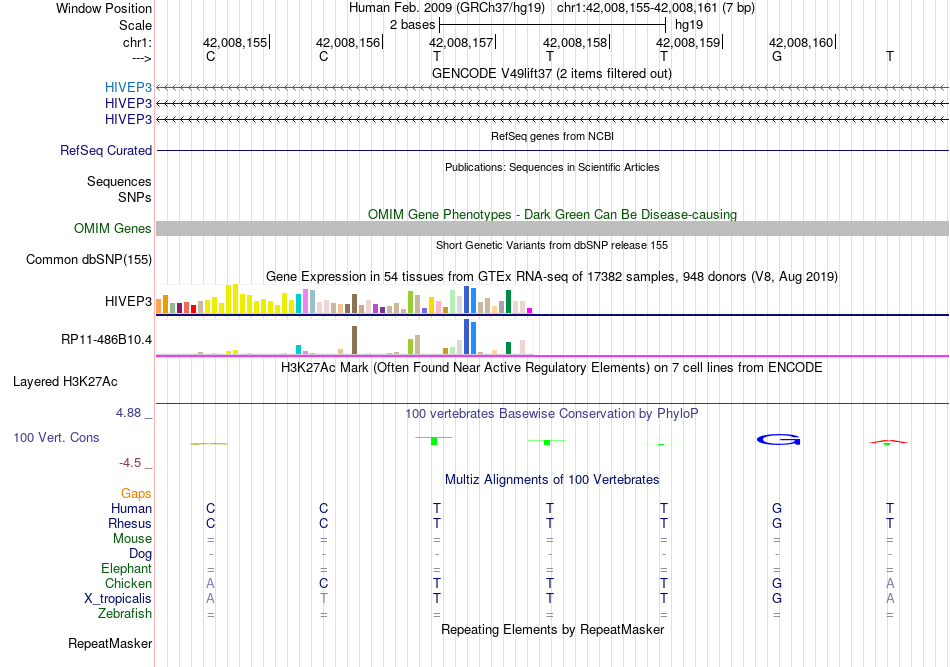The image size is (950, 667).
Task: Click the tall blue bar in HIVEP3 GTEx chart
Action: [x=466, y=299]
